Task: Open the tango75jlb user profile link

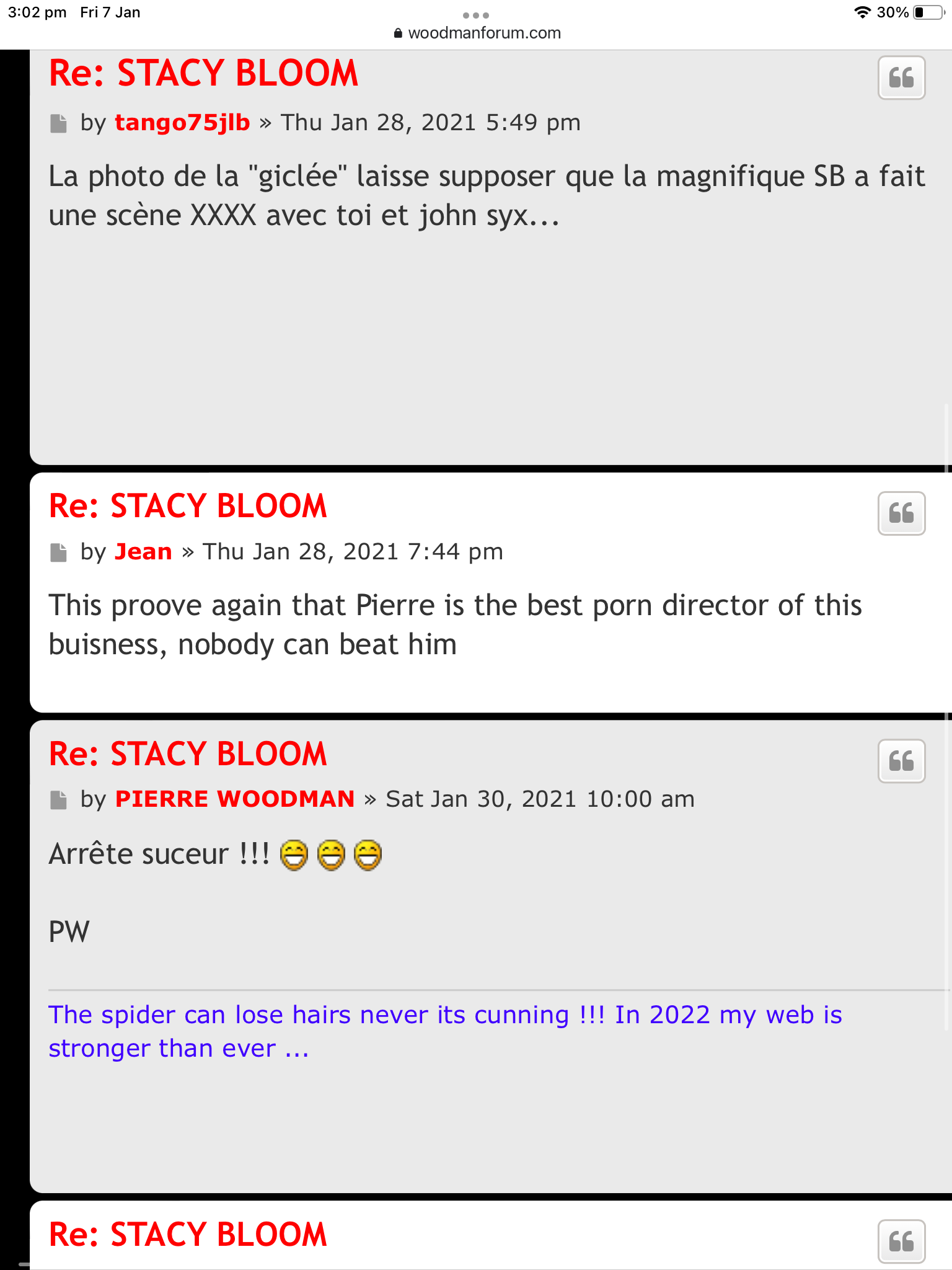Action: click(x=182, y=122)
